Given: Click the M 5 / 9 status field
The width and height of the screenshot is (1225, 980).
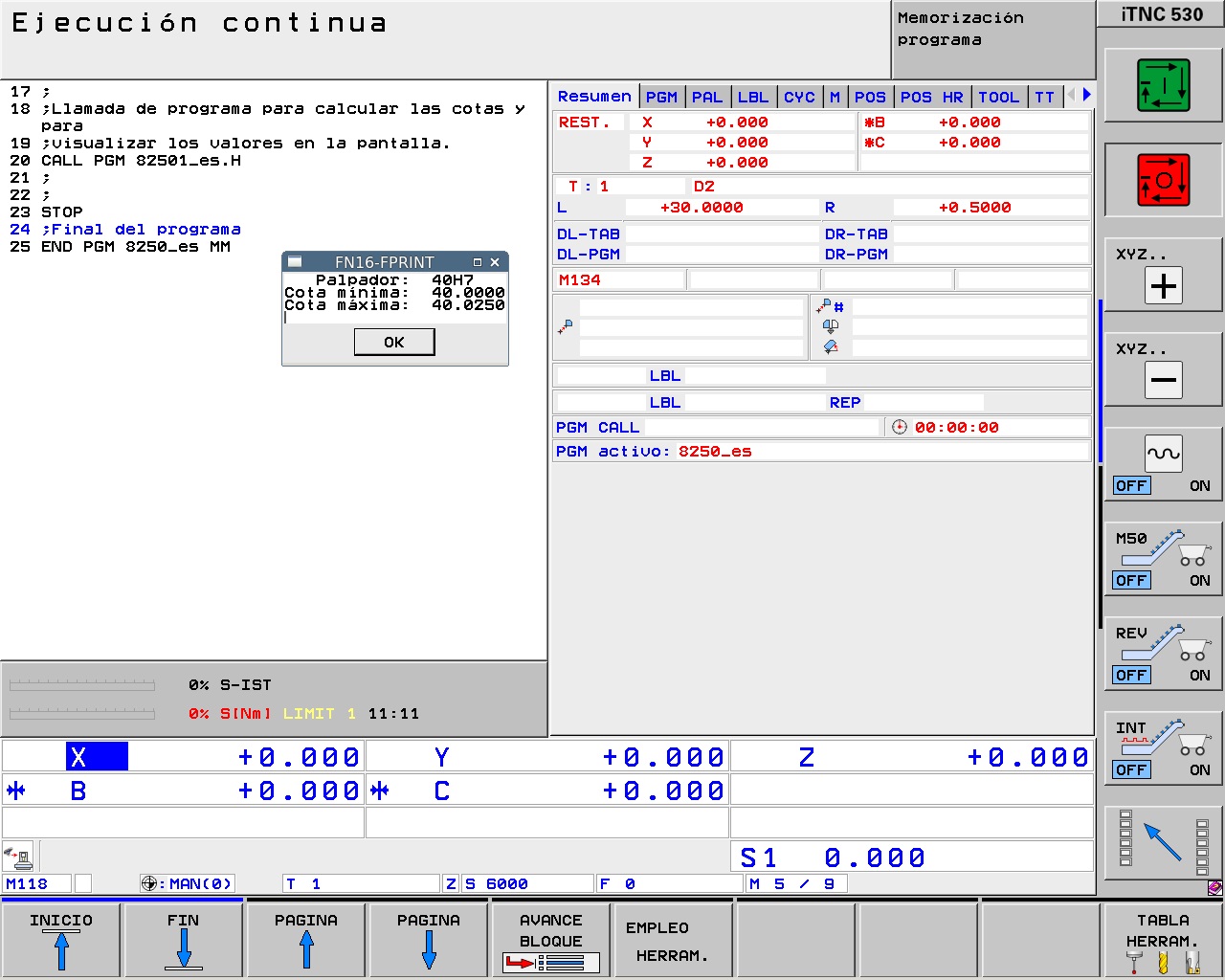Looking at the screenshot, I should coord(797,883).
